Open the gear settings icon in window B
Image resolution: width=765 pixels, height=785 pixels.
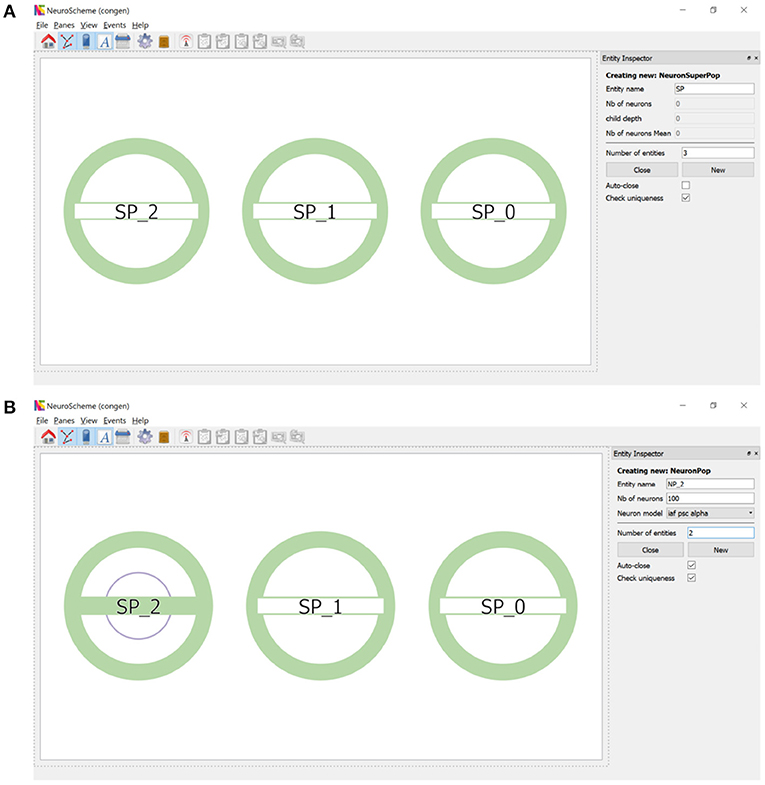pyautogui.click(x=145, y=437)
